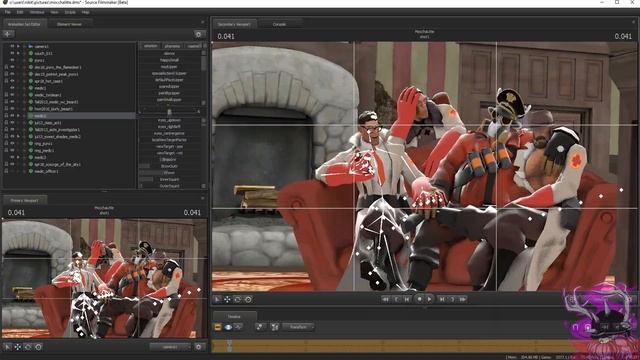This screenshot has height=360, width=640.
Task: Open the Scripts menu
Action: [70, 12]
